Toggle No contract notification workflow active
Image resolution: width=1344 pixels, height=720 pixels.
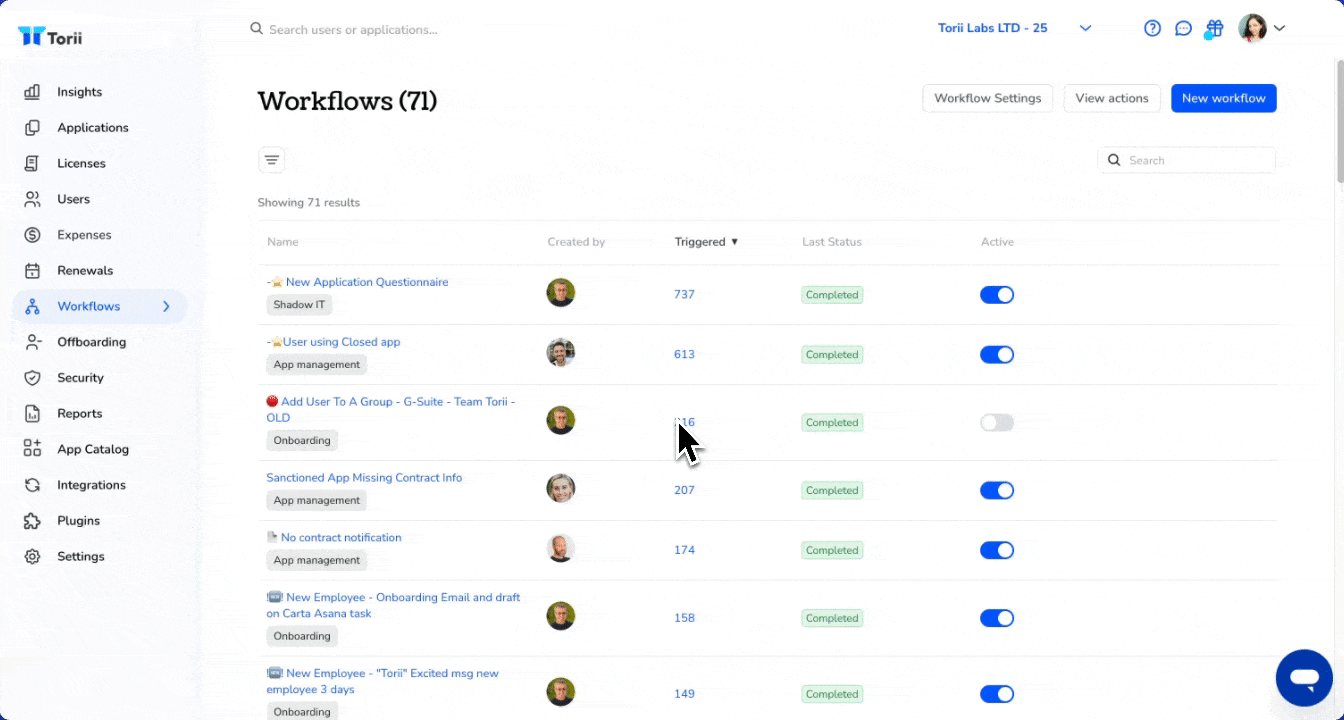point(997,550)
